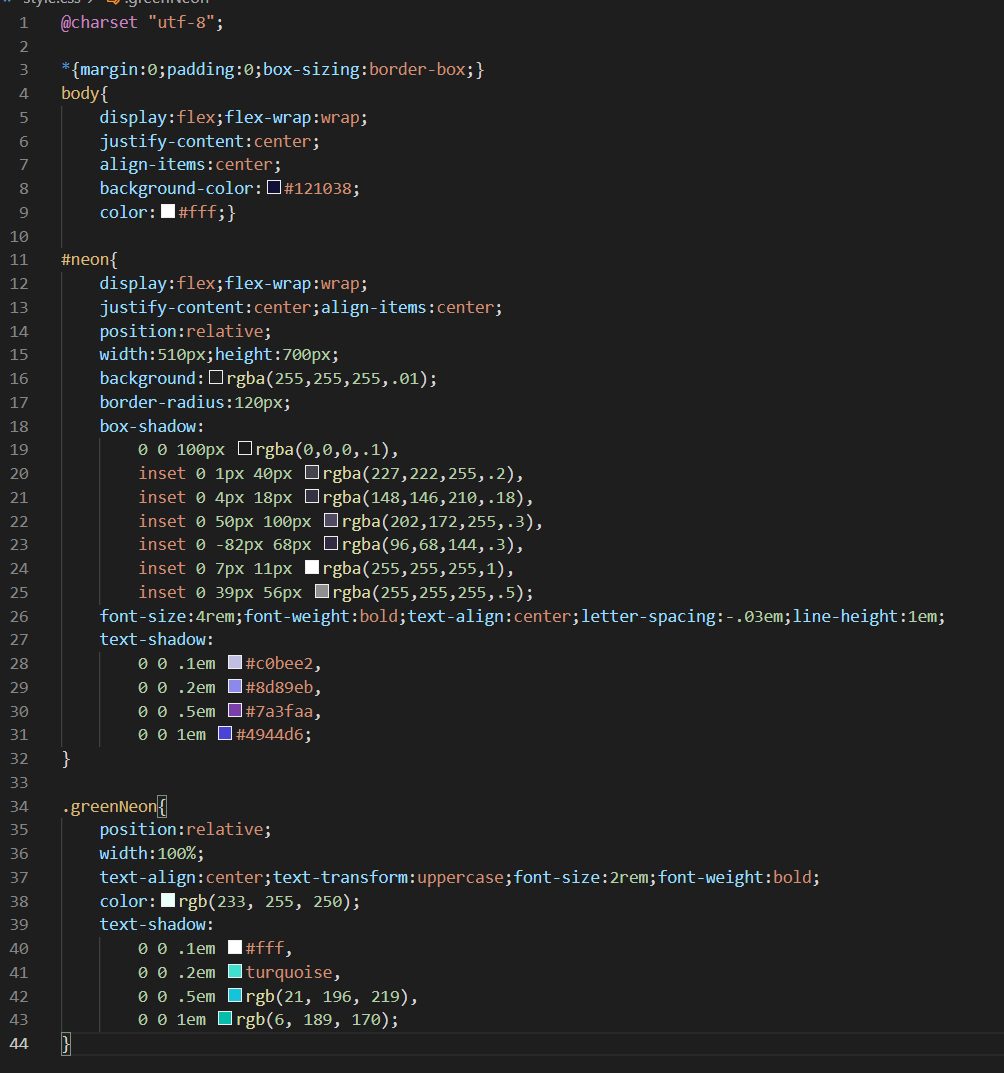Click font-size:2rem on line 37

581,877
